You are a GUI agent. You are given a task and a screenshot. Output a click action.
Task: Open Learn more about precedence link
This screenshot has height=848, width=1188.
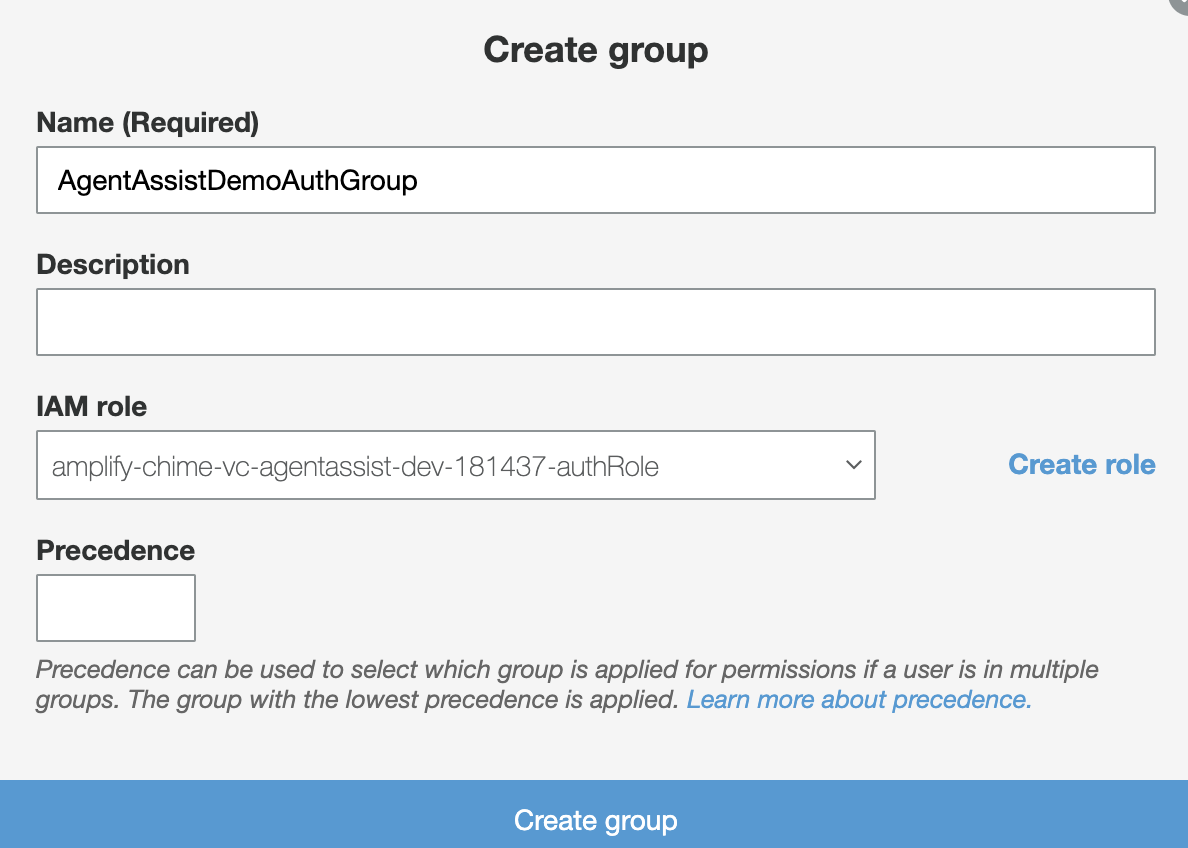[859, 699]
